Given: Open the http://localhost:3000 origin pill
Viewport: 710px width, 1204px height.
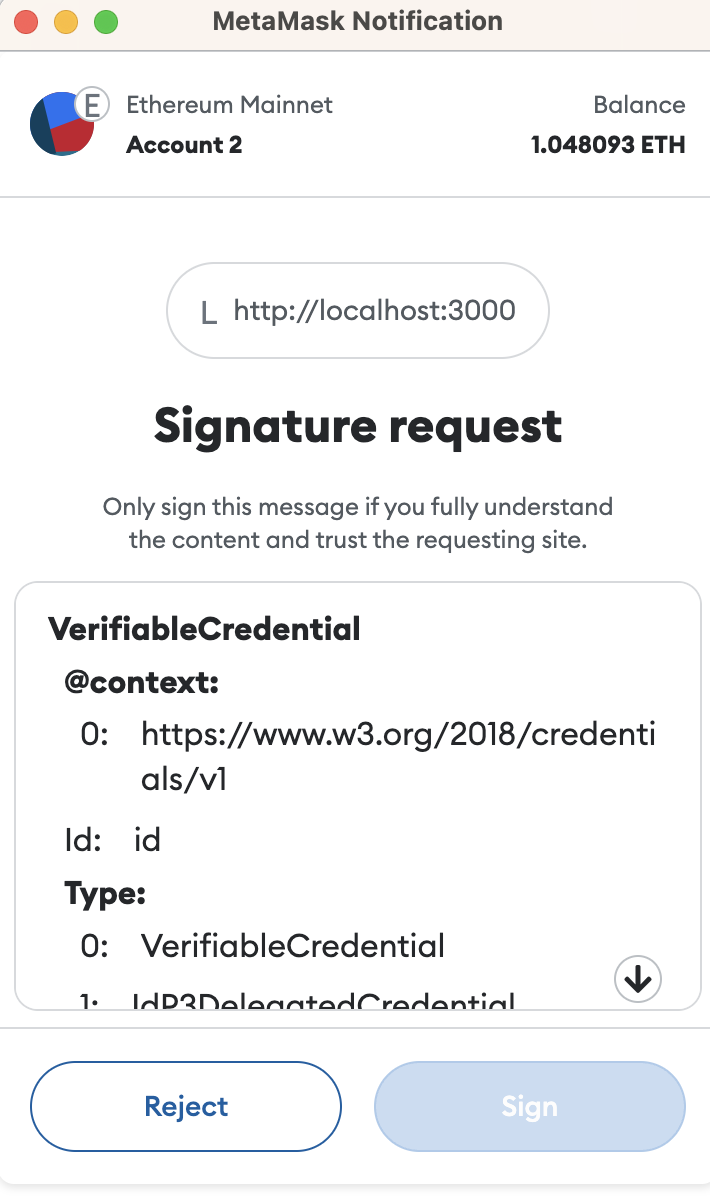Looking at the screenshot, I should pyautogui.click(x=357, y=310).
